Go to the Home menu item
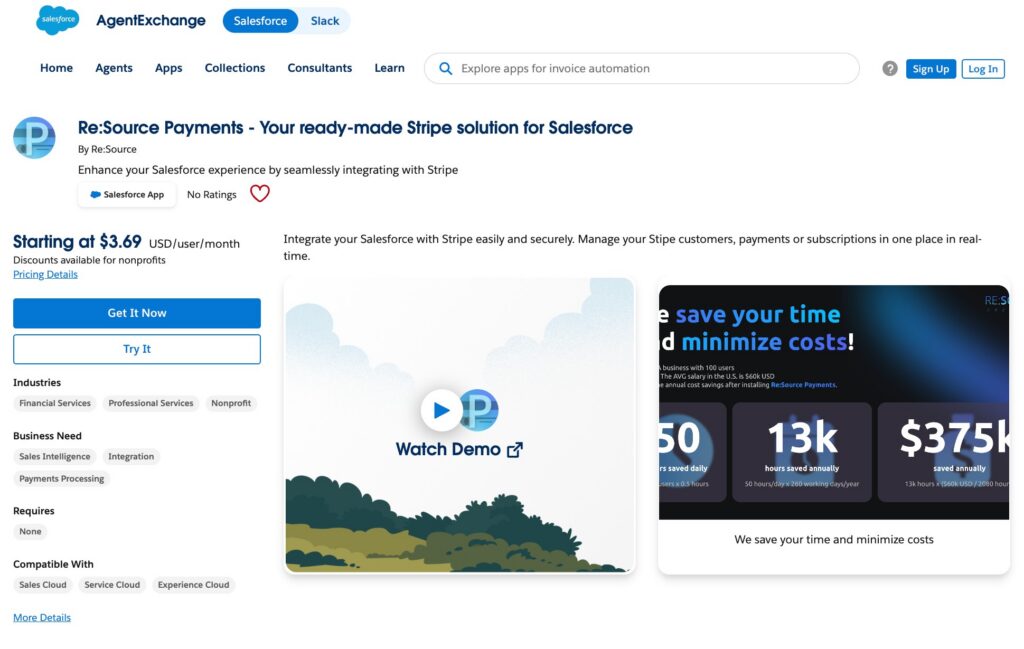Viewport: 1024px width, 649px height. click(56, 68)
